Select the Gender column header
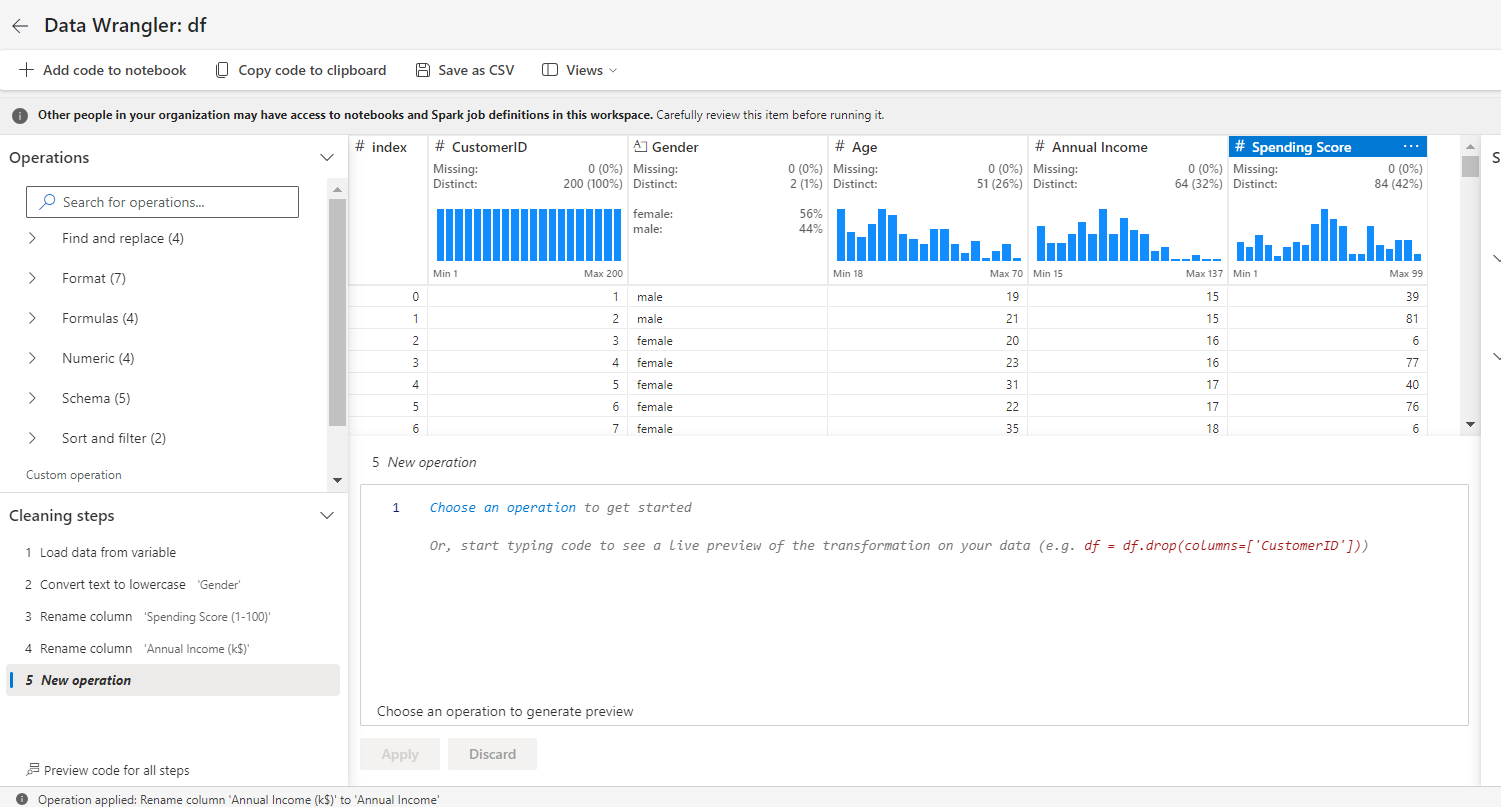 coord(728,147)
